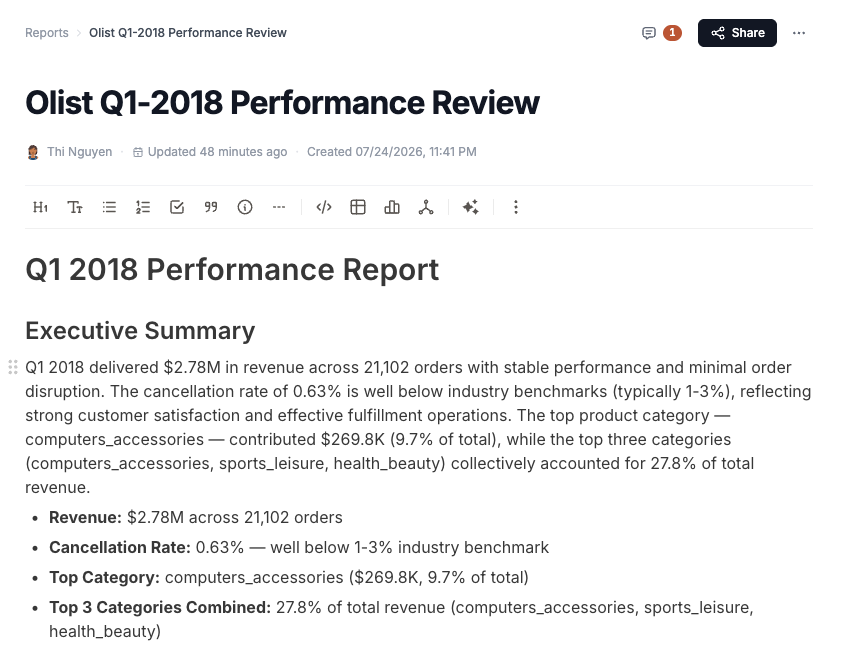Screen dimensions: 858x649
Task: Insert a horizontal divider block
Action: click(x=279, y=207)
